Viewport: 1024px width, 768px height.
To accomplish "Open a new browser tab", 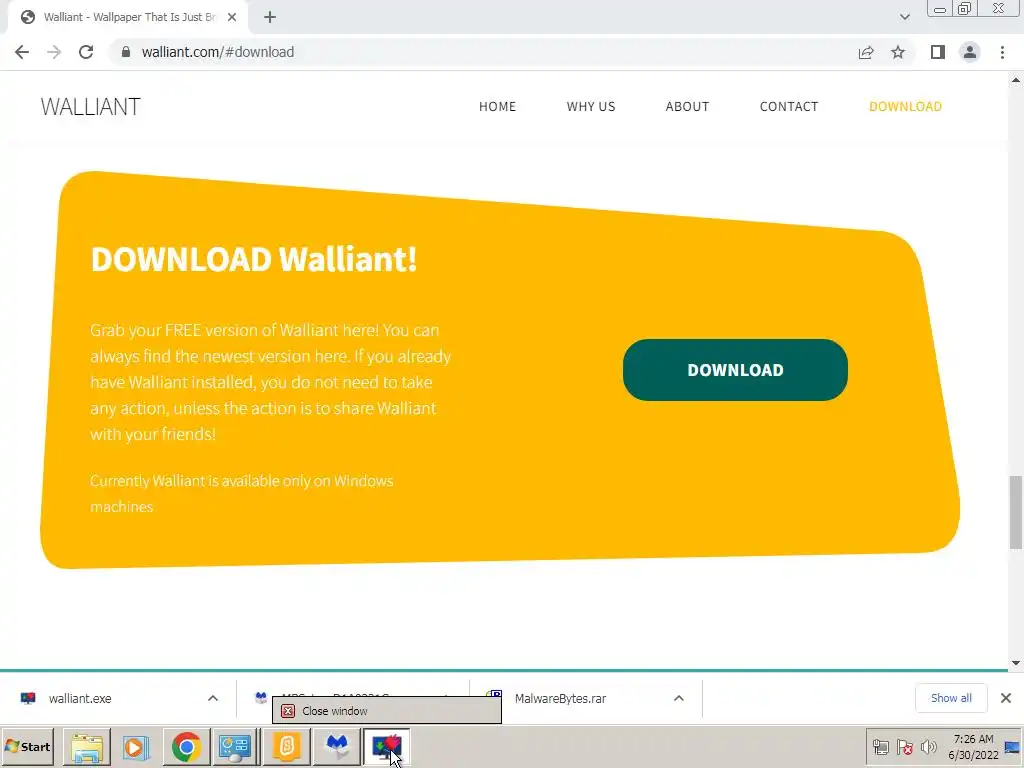I will (x=270, y=17).
